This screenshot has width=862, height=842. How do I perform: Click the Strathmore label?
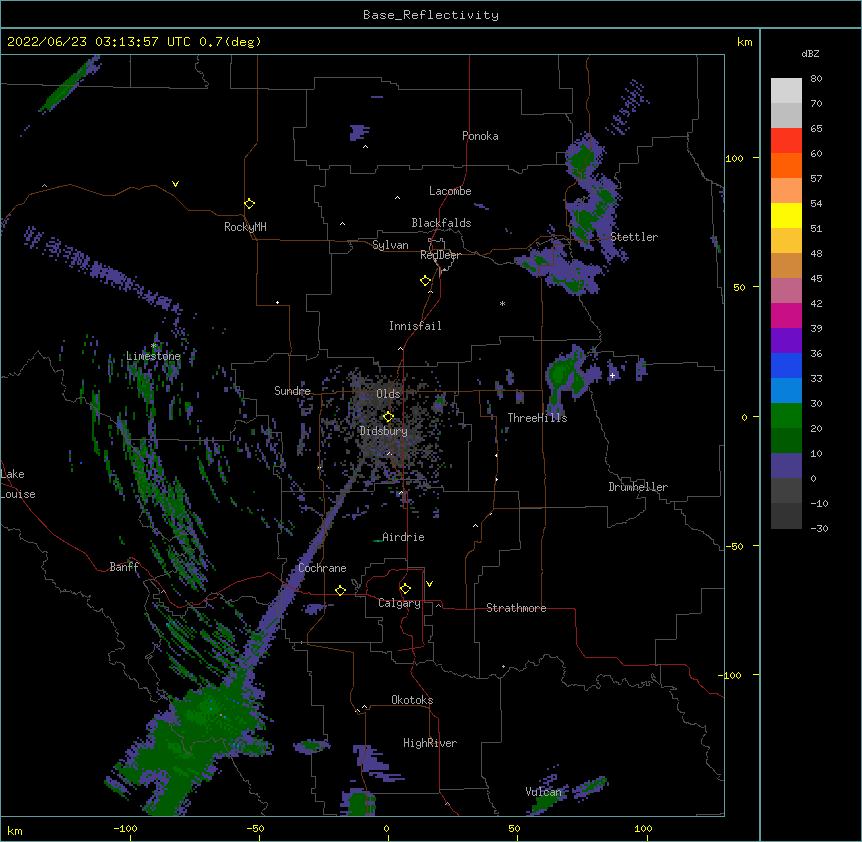click(516, 608)
